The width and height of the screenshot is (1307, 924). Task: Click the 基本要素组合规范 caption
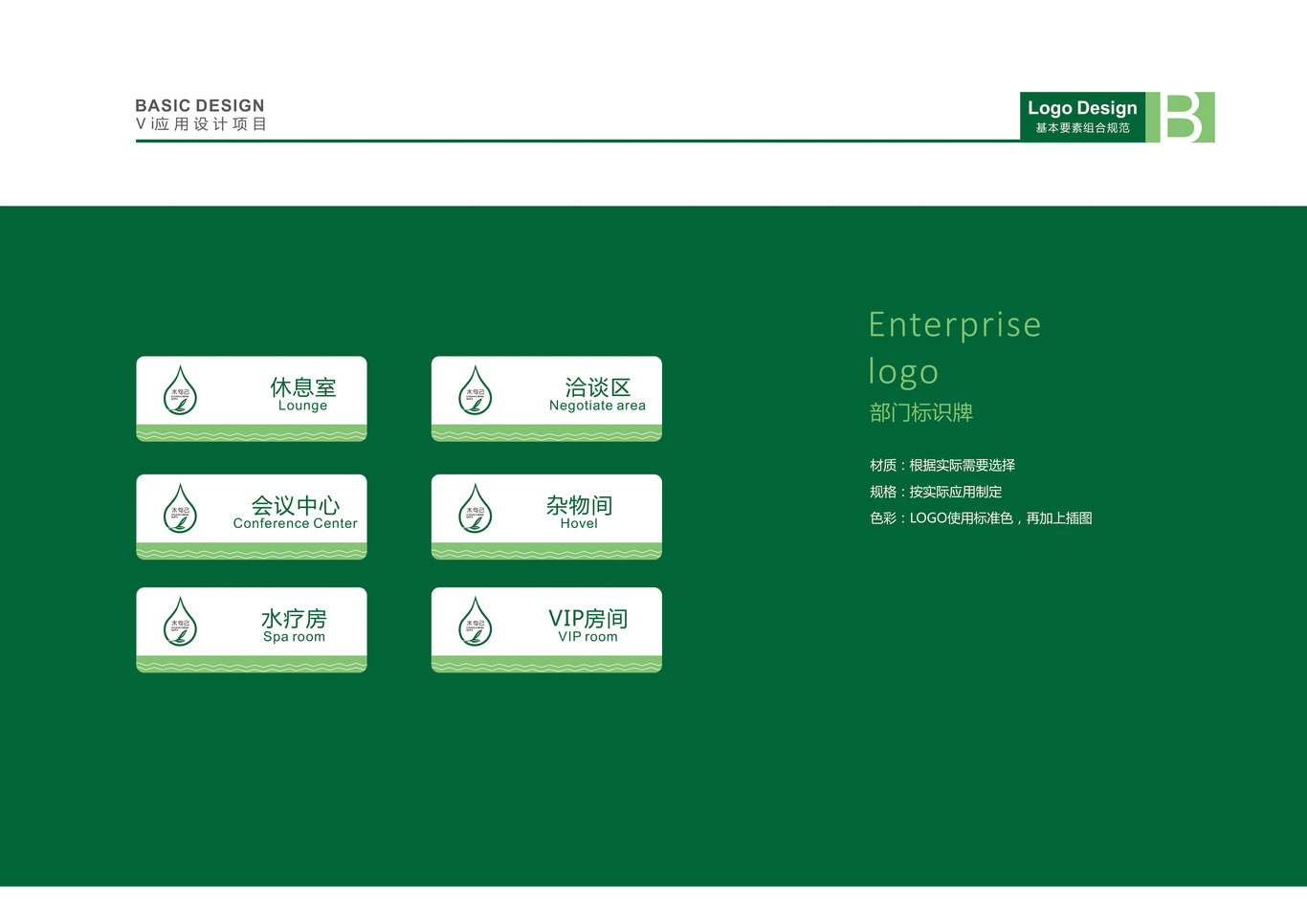(1083, 128)
